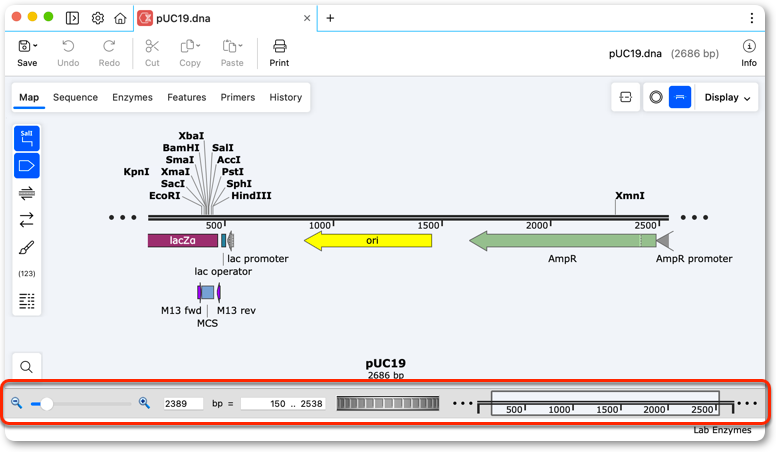The height and width of the screenshot is (452, 776).
Task: Click the EcoRI enzyme label
Action: 165,196
